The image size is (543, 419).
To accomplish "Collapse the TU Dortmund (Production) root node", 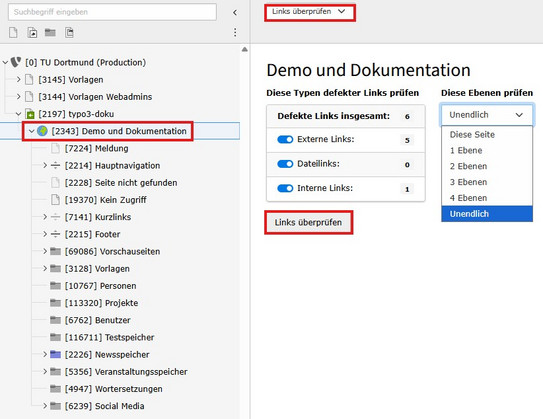I will point(5,63).
